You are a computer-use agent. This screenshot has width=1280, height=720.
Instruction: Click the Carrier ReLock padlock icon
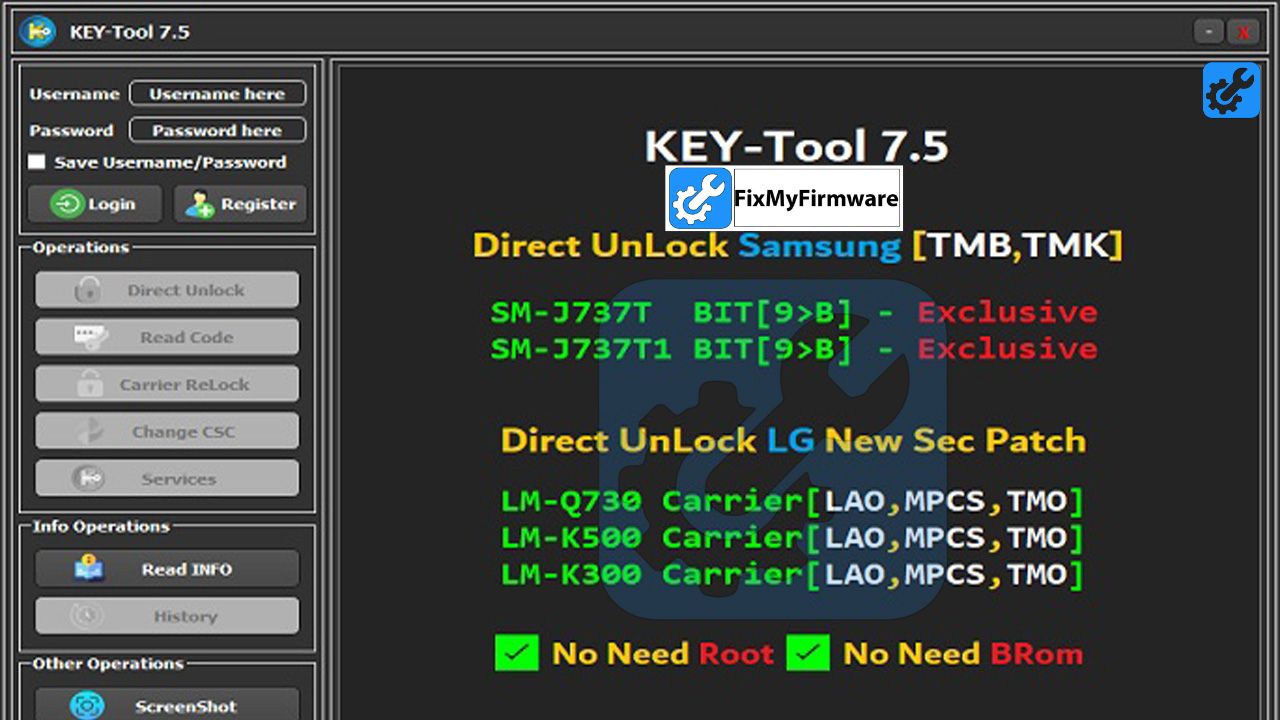point(90,384)
